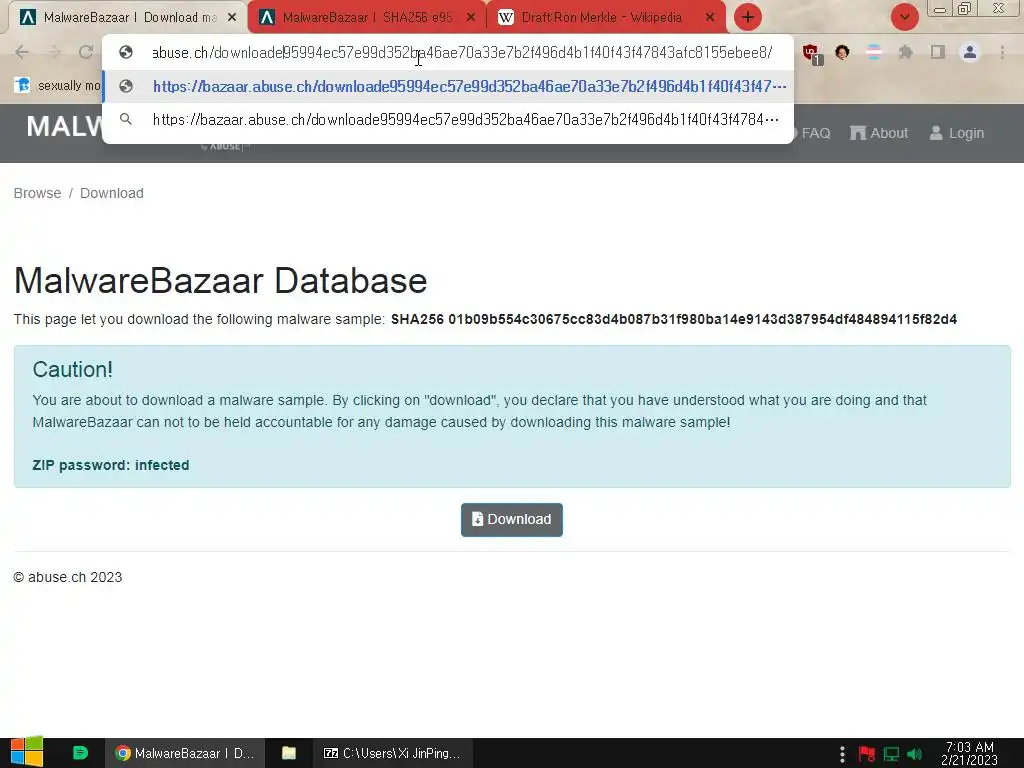The image size is (1024, 768).
Task: Open the taskbar clock and date
Action: [970, 754]
